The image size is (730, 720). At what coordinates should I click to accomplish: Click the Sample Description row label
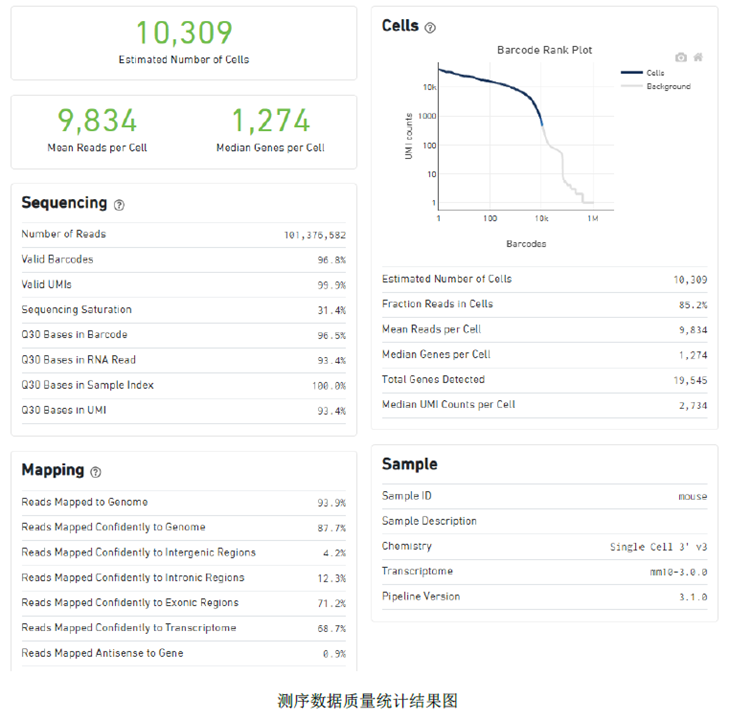point(429,521)
